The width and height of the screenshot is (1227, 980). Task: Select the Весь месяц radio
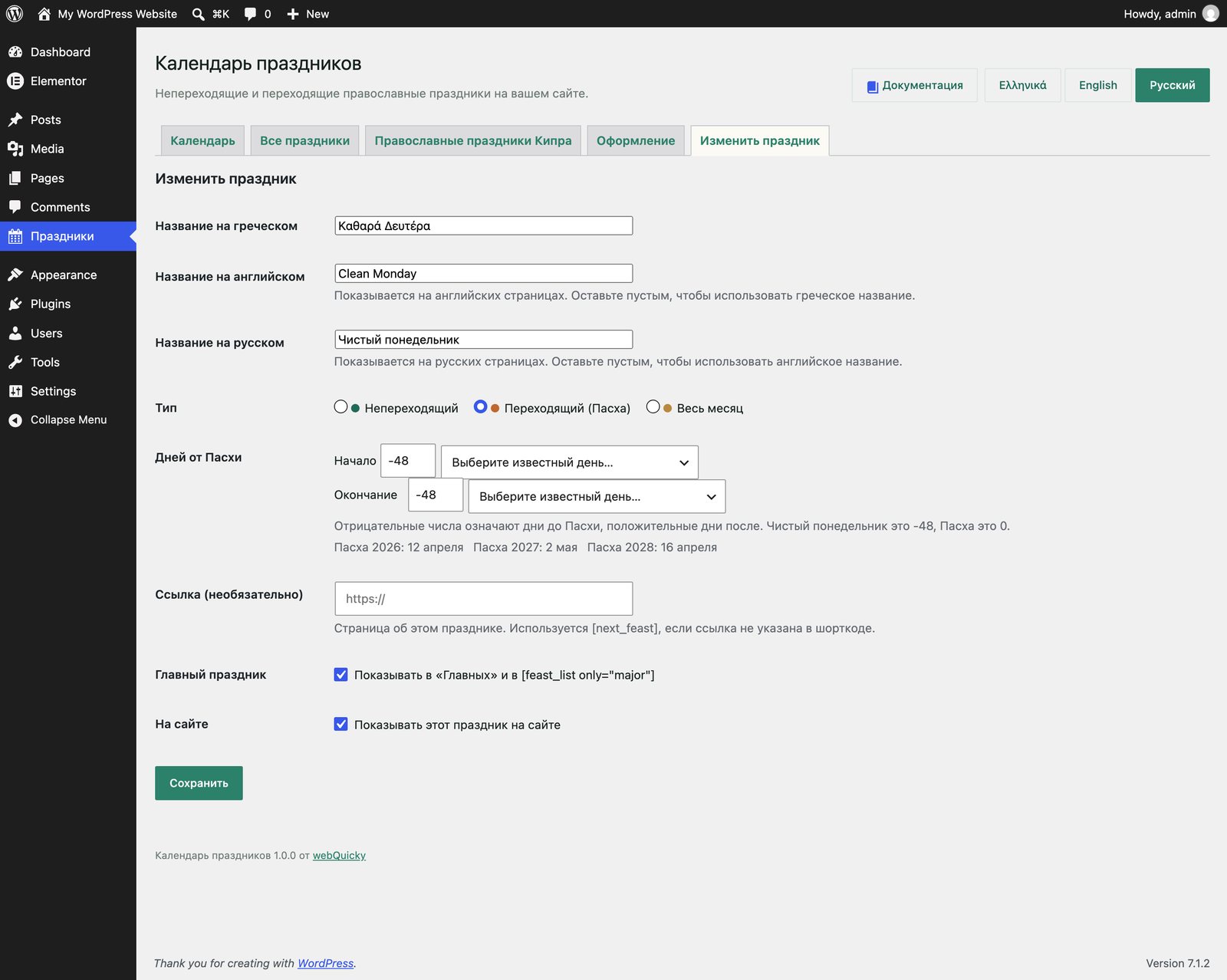pyautogui.click(x=653, y=407)
